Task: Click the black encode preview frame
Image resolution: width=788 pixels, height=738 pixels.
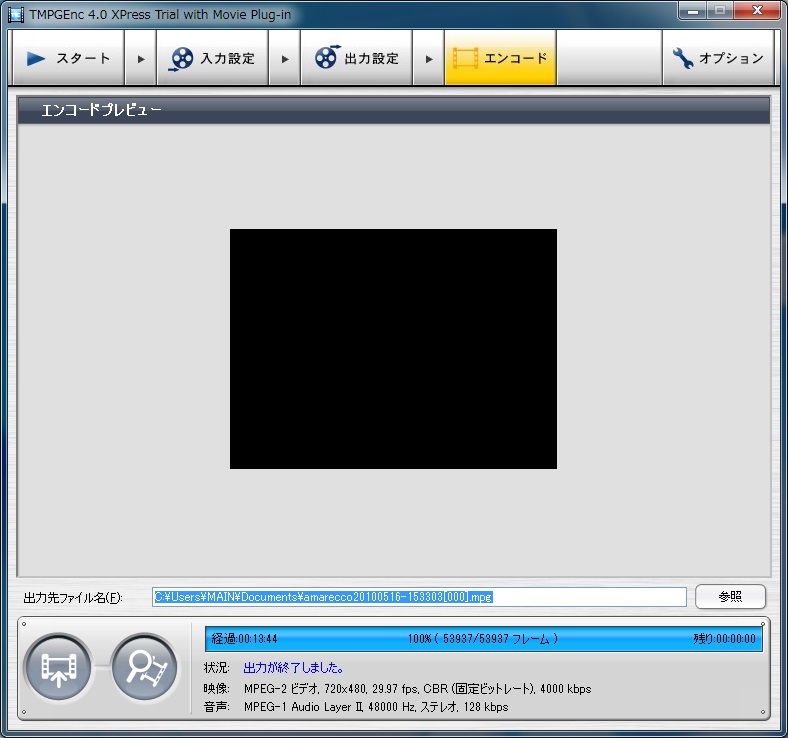Action: (393, 349)
